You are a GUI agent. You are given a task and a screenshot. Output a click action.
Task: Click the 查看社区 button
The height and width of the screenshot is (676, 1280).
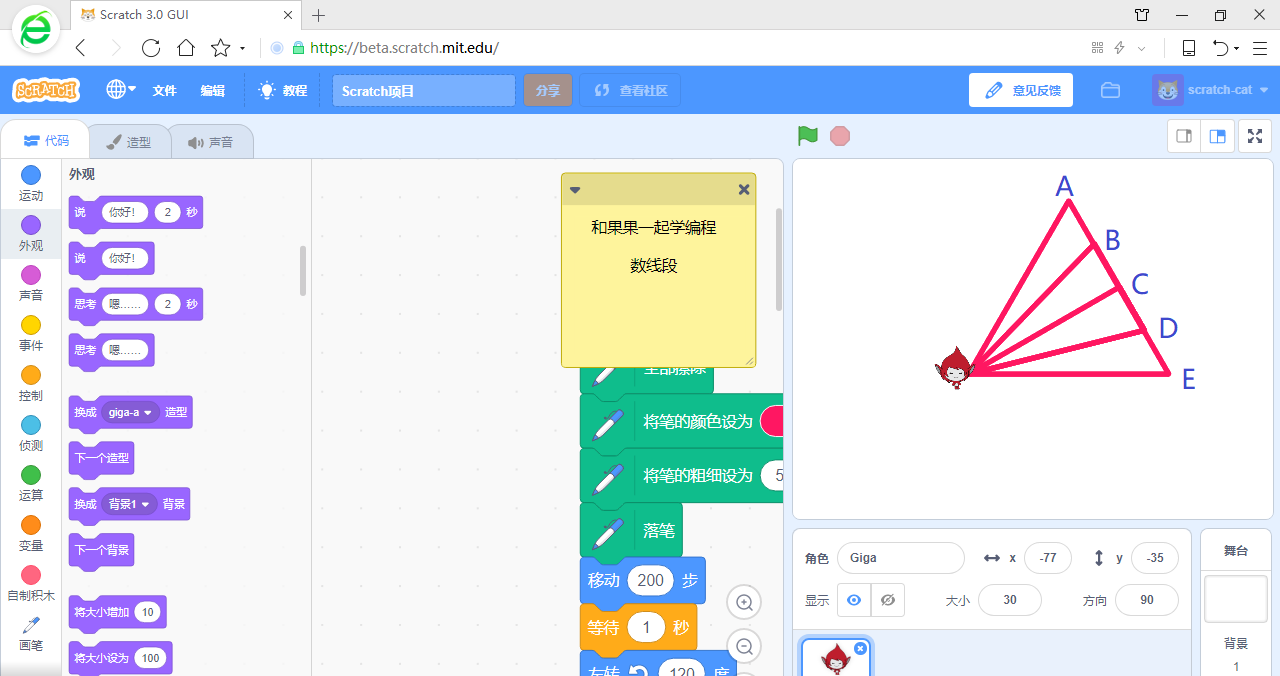point(630,91)
